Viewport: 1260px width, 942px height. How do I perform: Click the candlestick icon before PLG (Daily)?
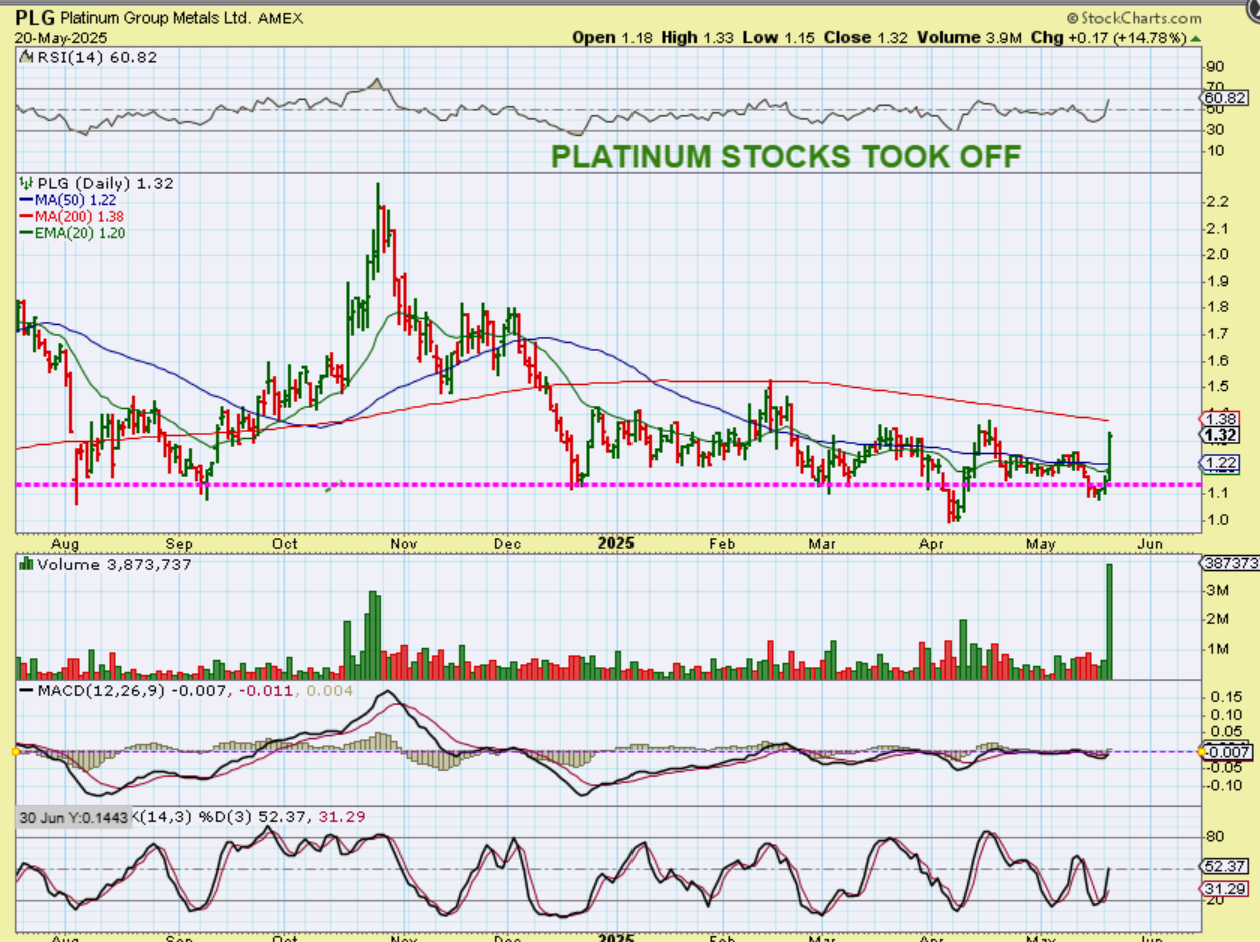click(26, 184)
